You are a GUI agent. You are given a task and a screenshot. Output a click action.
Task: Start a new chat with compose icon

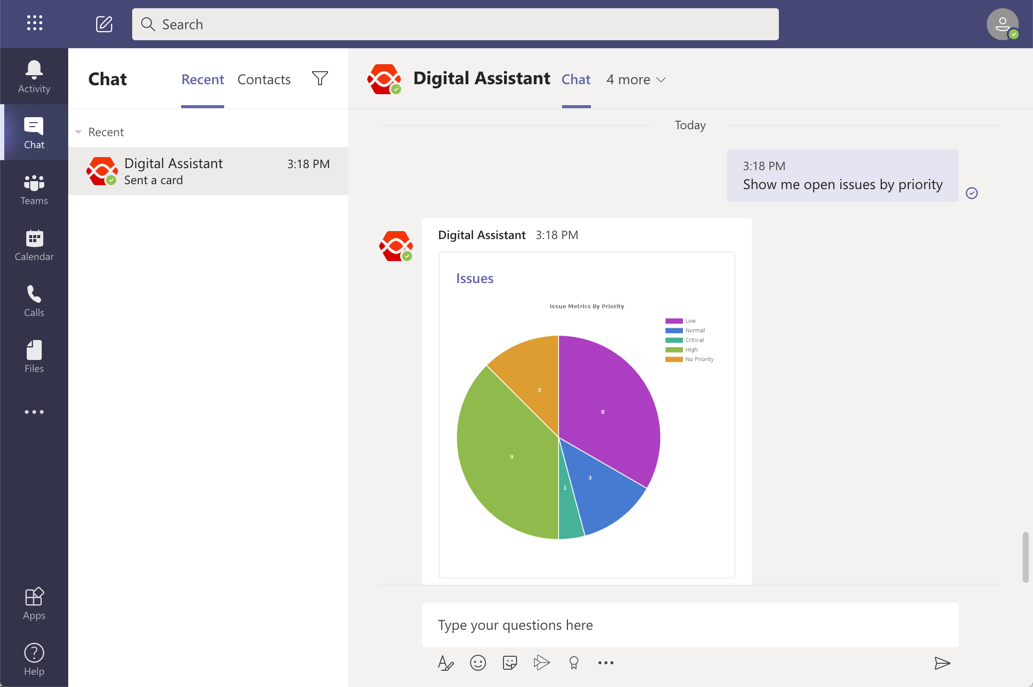(x=104, y=24)
